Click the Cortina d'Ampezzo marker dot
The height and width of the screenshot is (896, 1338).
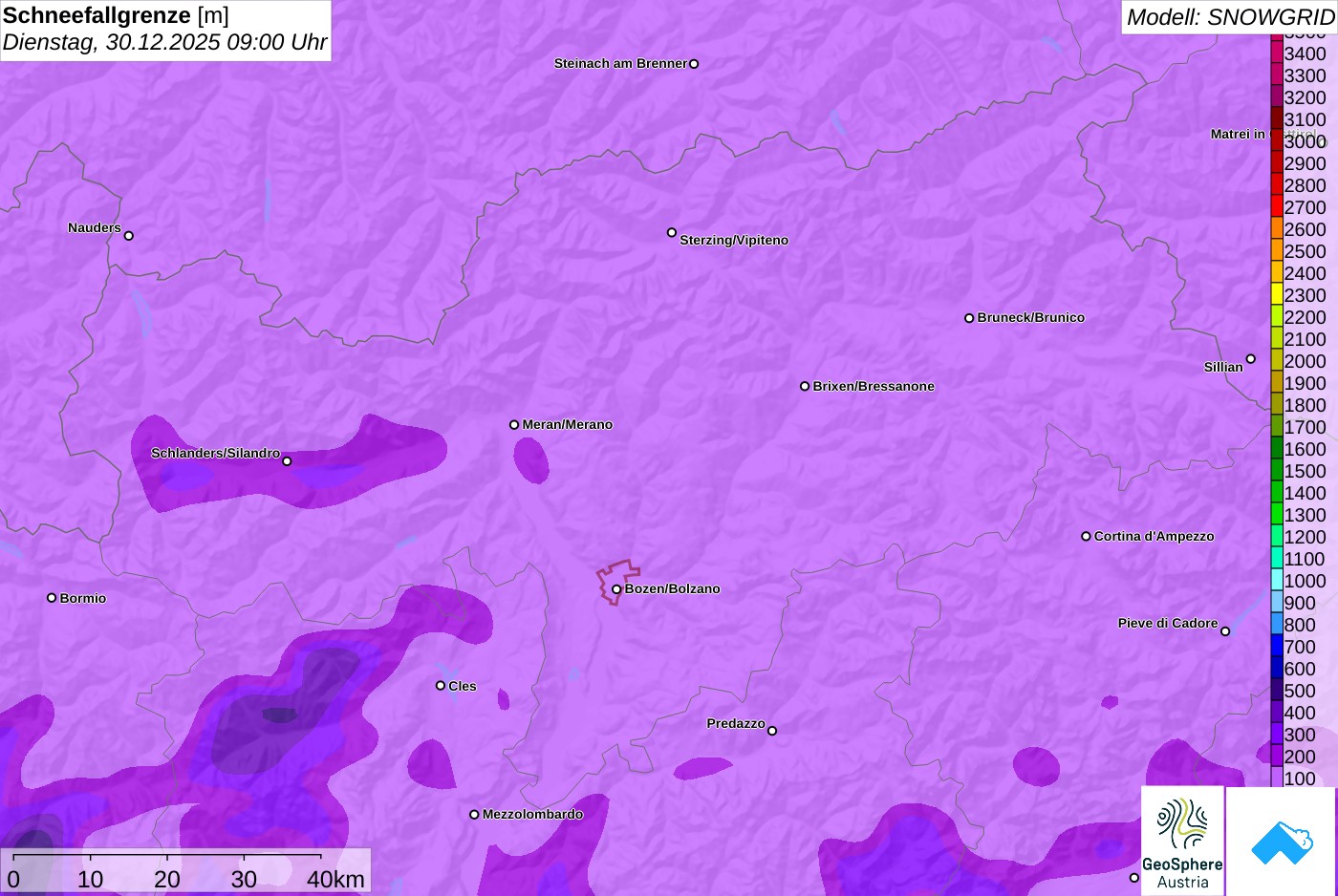pyautogui.click(x=1086, y=536)
